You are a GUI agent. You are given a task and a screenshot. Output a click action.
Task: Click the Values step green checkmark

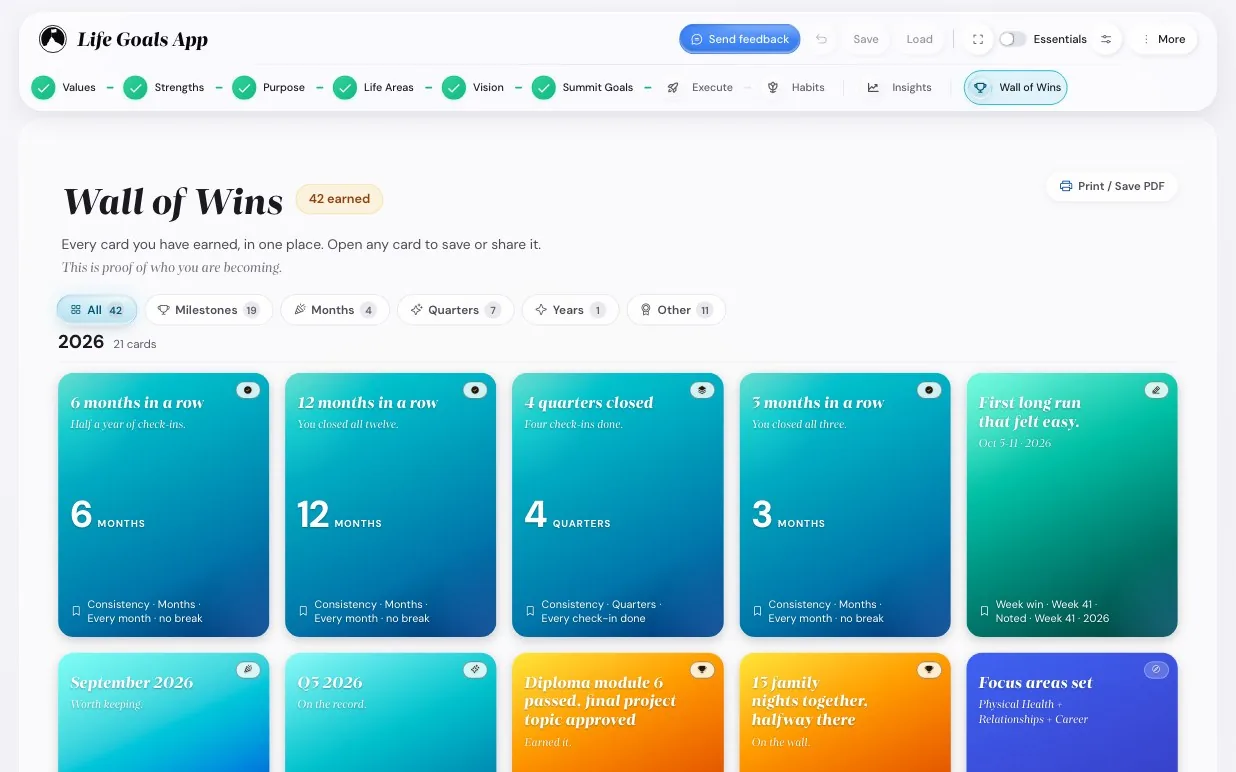point(43,88)
